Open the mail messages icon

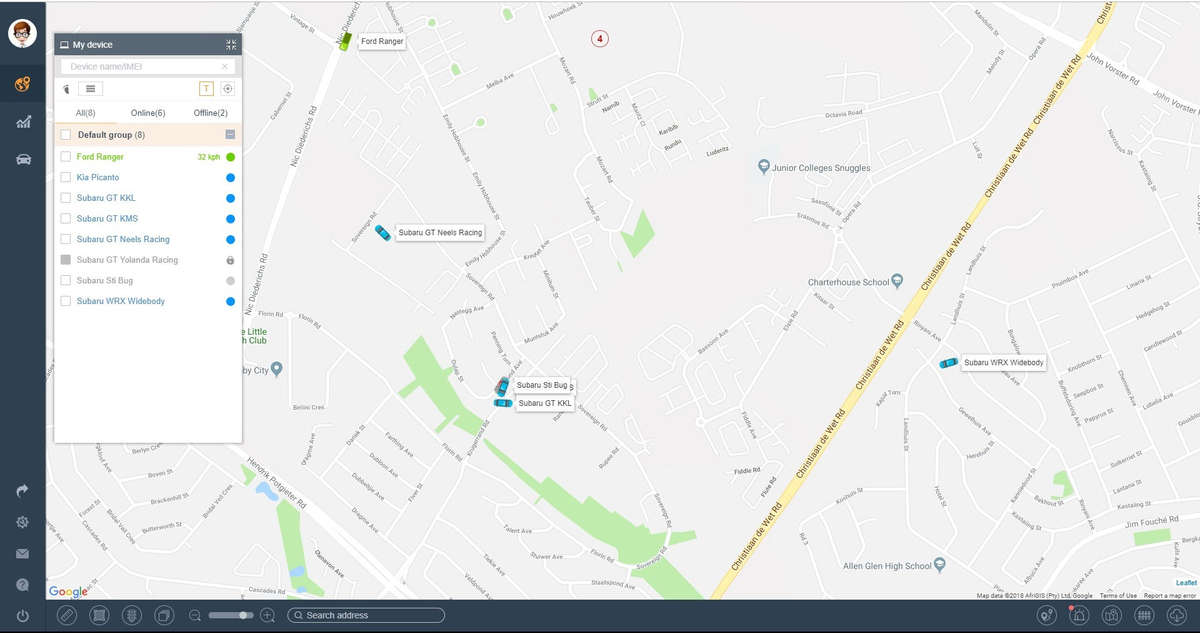(22, 554)
